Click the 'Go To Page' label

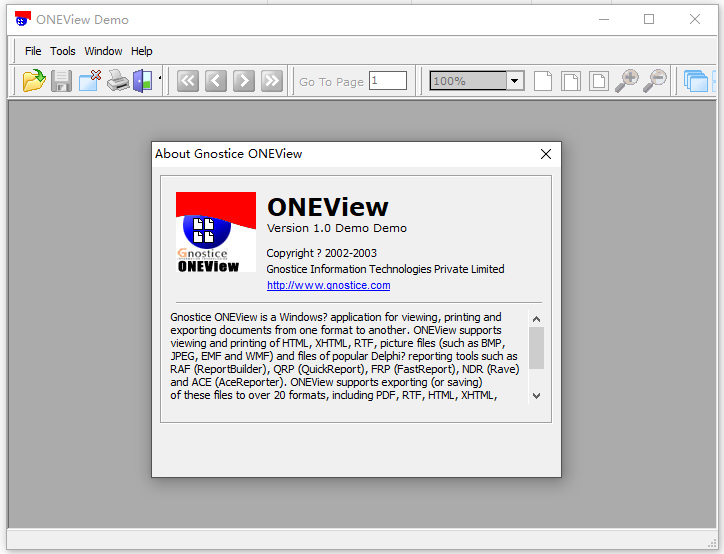point(331,82)
